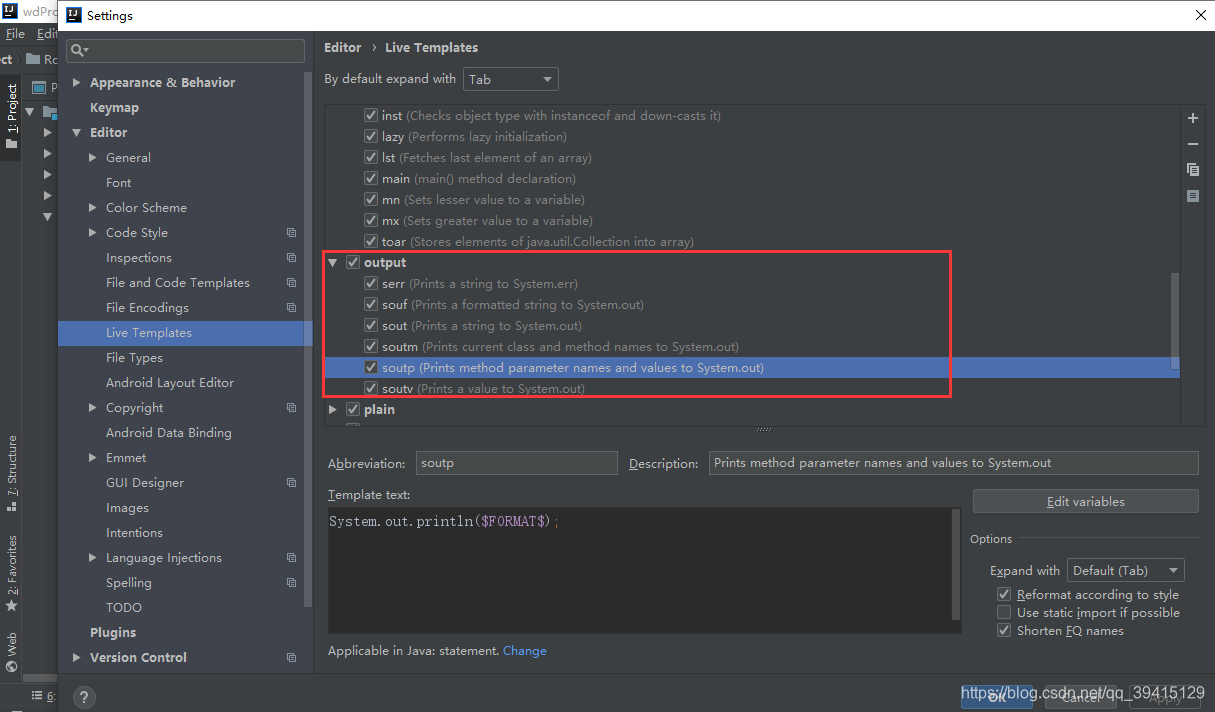Select Live Templates in settings tree
This screenshot has width=1215, height=712.
point(185,333)
